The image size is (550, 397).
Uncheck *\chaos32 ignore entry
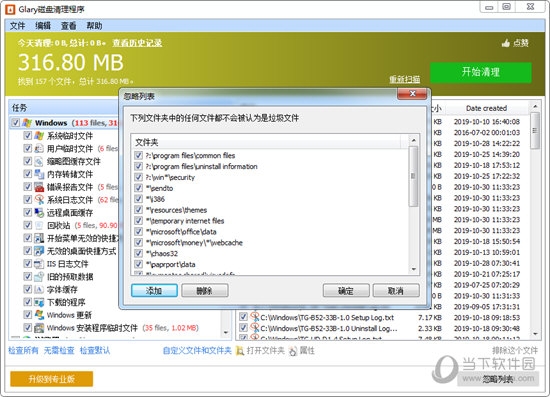coord(139,253)
